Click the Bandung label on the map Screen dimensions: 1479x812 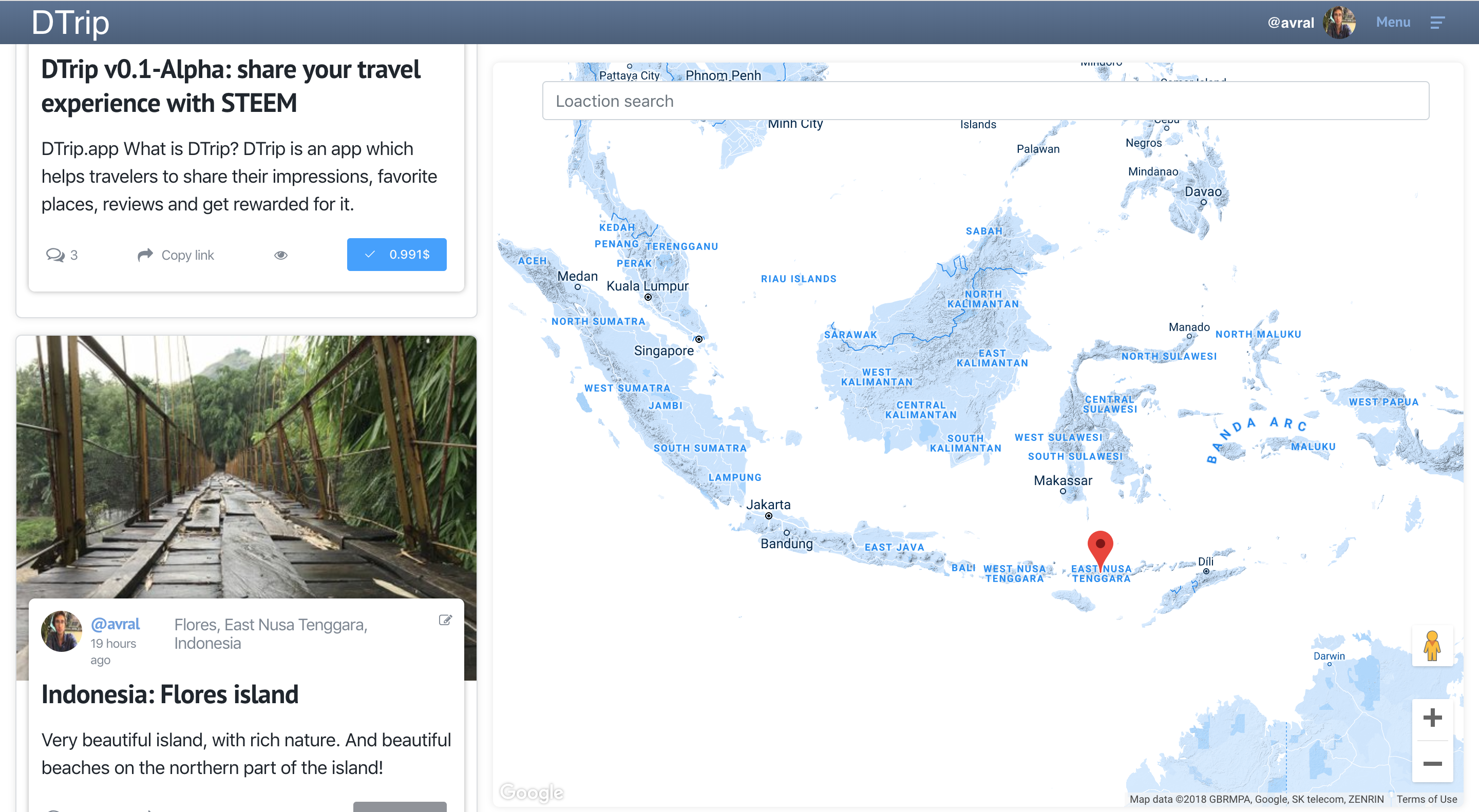[786, 544]
